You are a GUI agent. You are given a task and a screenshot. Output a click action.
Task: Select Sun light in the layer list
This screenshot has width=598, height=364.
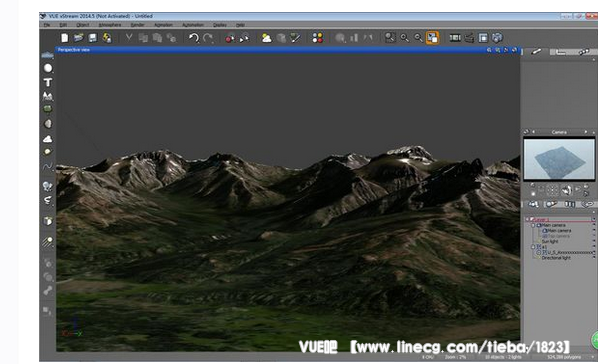[x=550, y=242]
